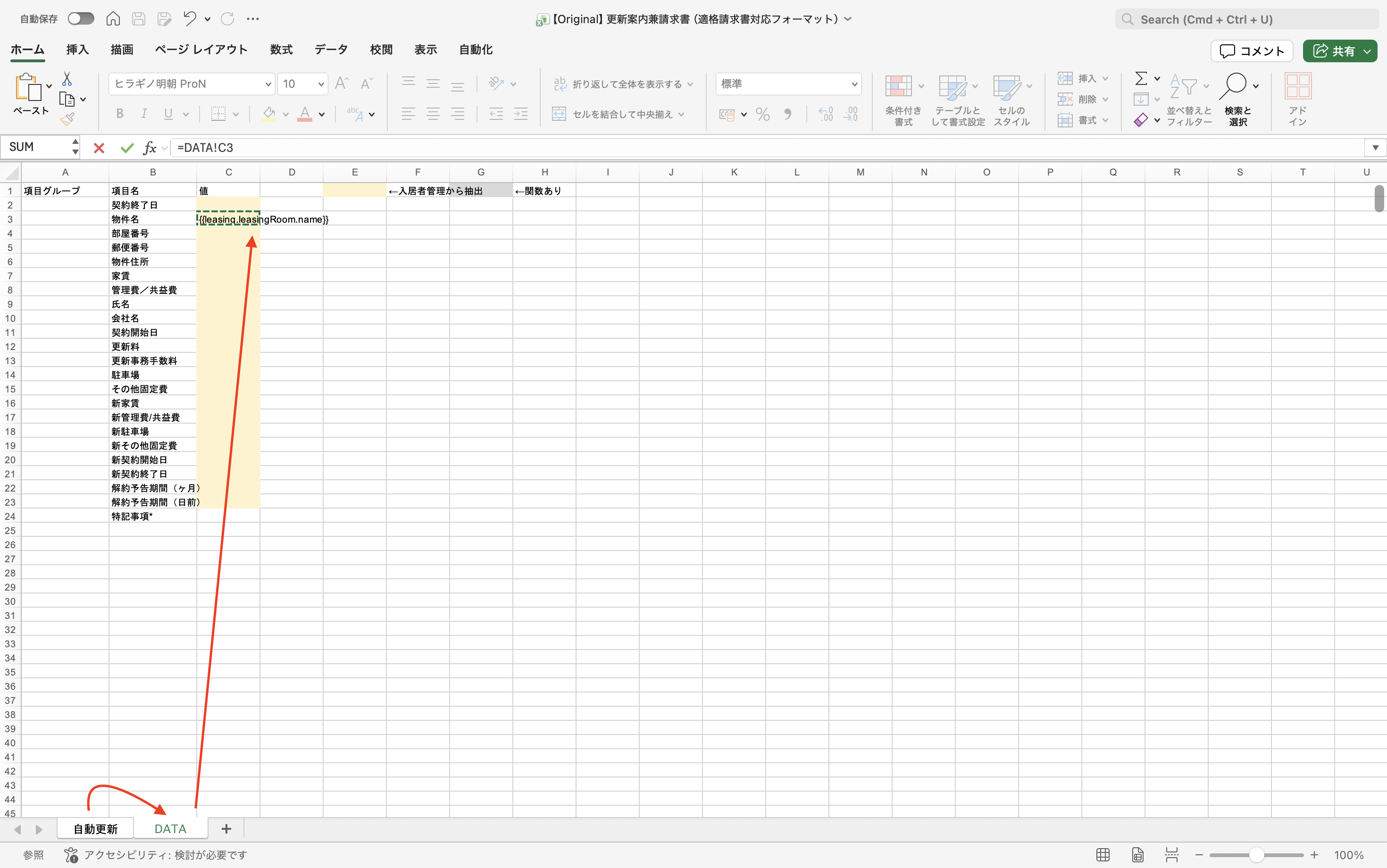Toggle the AutoSave (自動保存) switch
The height and width of the screenshot is (868, 1387).
tap(80, 19)
